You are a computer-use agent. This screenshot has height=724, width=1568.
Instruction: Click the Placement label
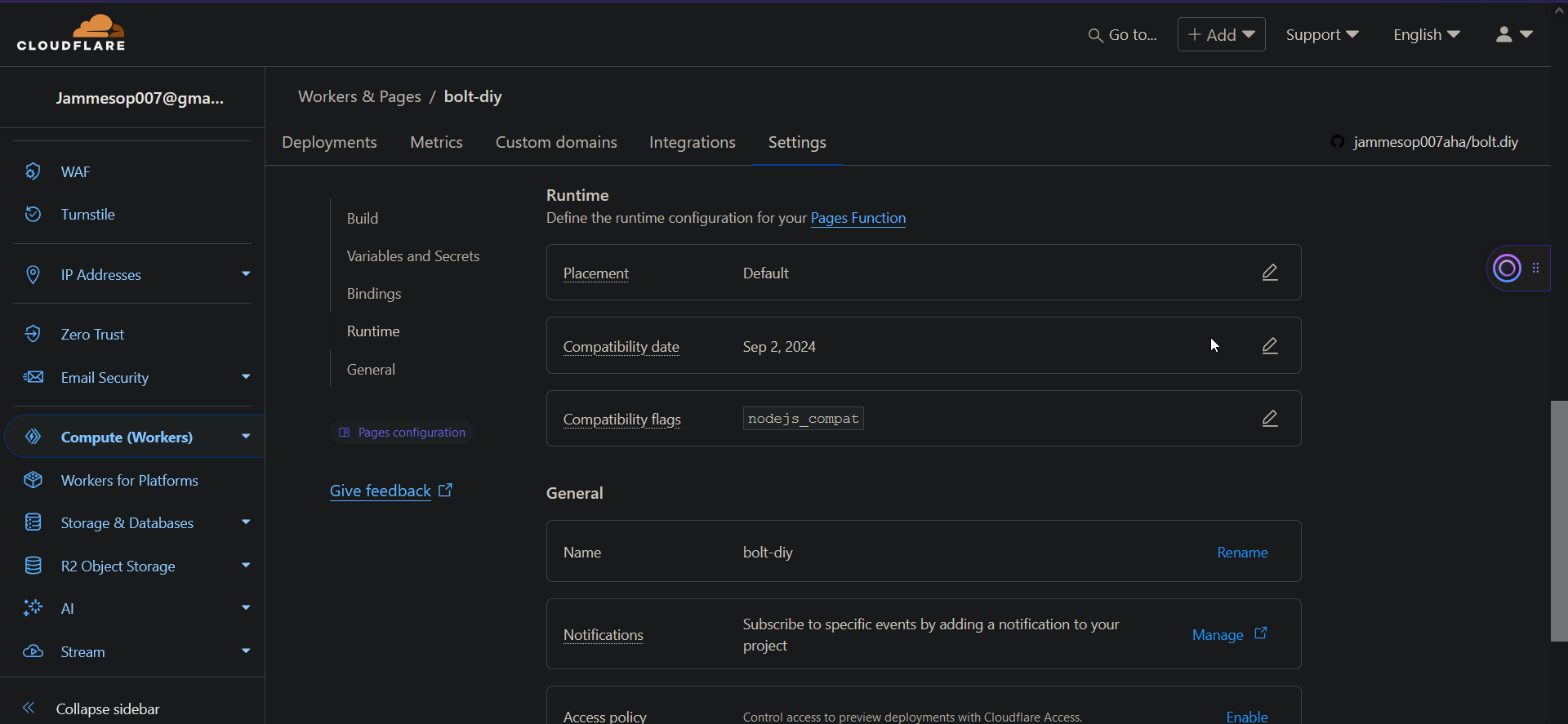[x=596, y=273]
